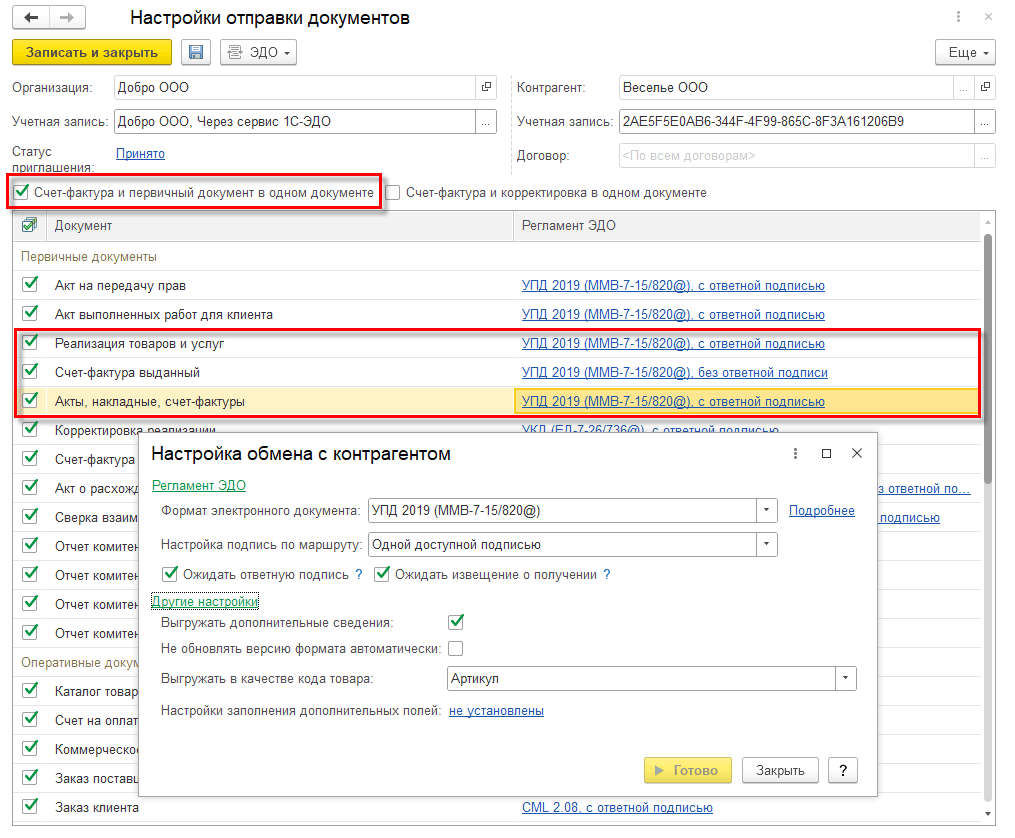Open не установлены additional fields link

coord(496,711)
